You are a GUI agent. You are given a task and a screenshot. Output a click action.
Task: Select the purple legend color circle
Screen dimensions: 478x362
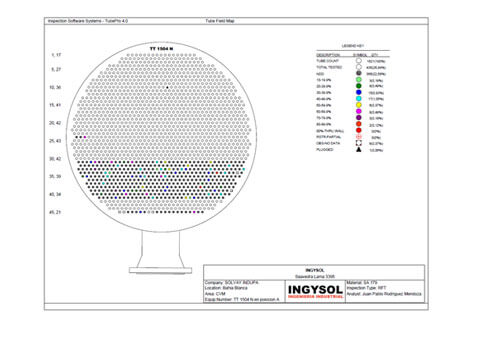pos(359,118)
